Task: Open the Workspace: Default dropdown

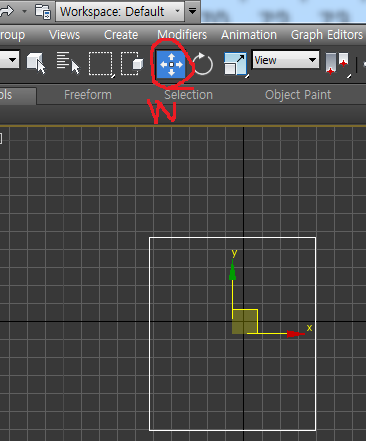Action: [119, 12]
